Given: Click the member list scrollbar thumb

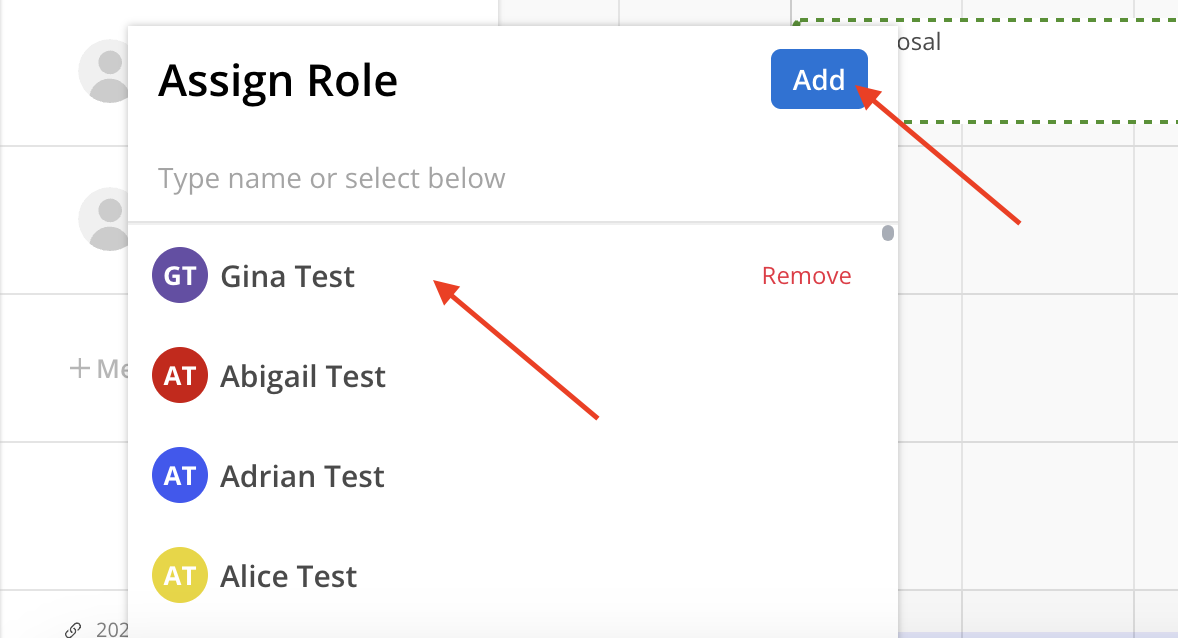Looking at the screenshot, I should [x=887, y=233].
